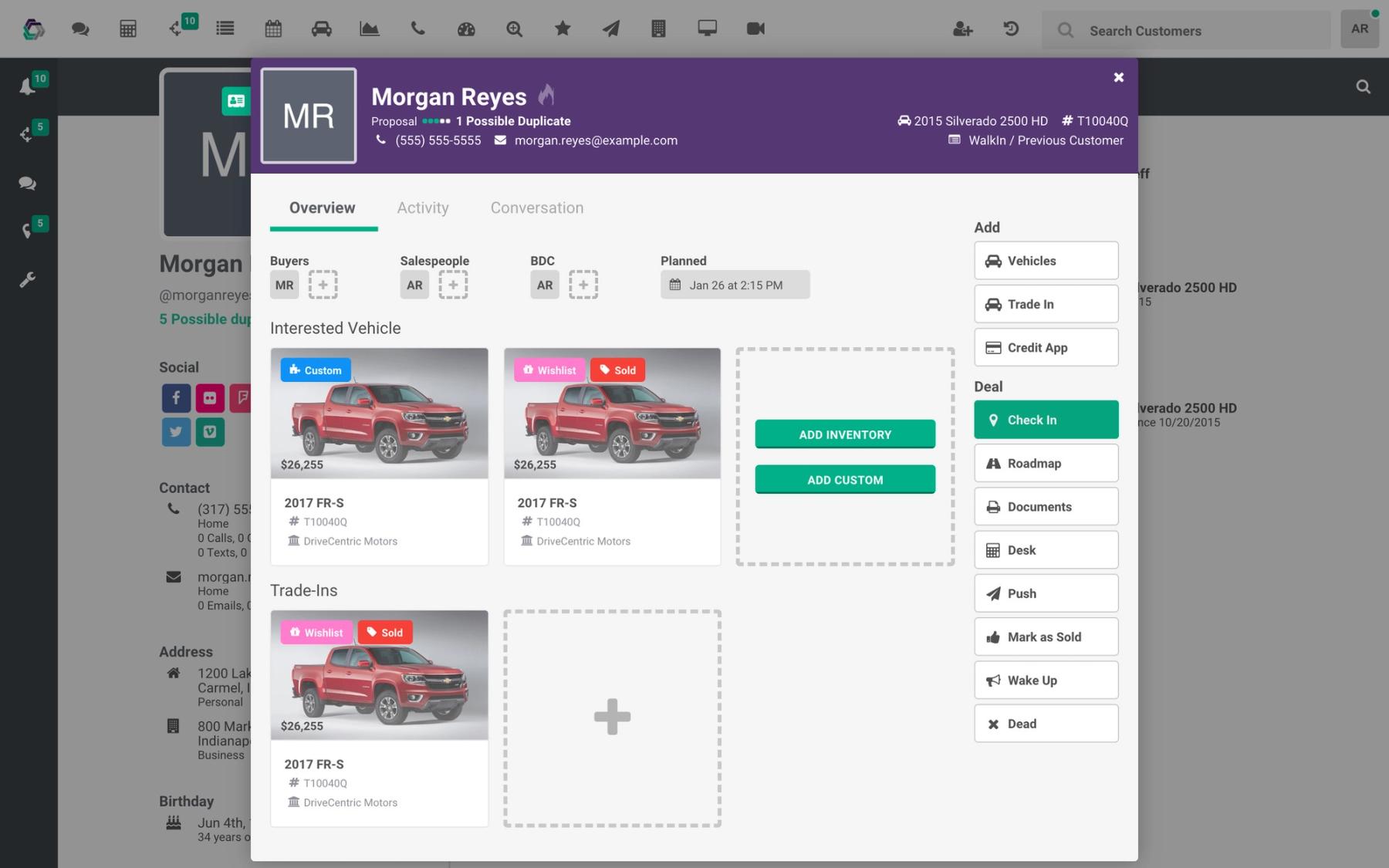
Task: Click the star favorites icon in toolbar
Action: click(563, 29)
